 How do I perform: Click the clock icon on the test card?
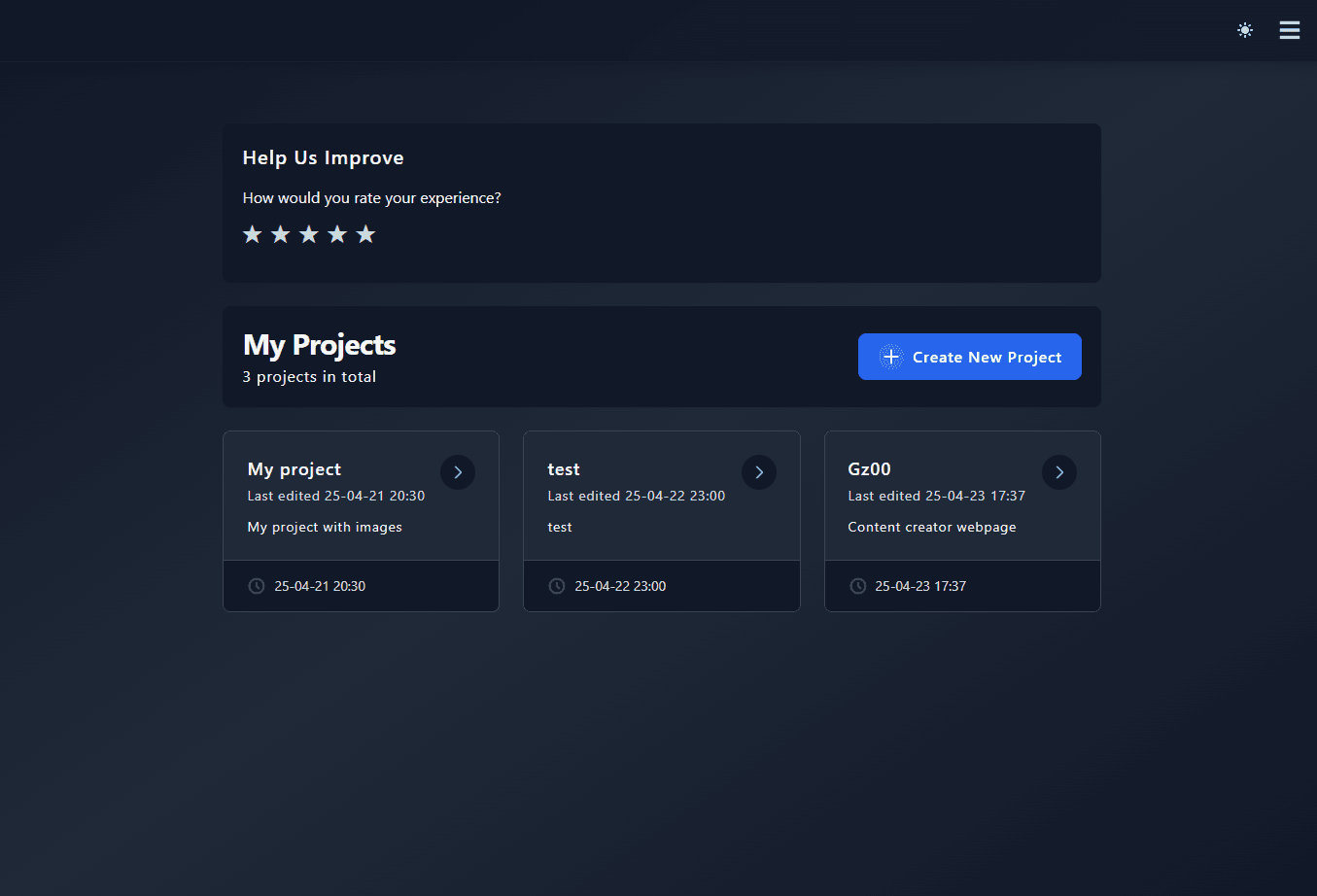click(x=556, y=585)
